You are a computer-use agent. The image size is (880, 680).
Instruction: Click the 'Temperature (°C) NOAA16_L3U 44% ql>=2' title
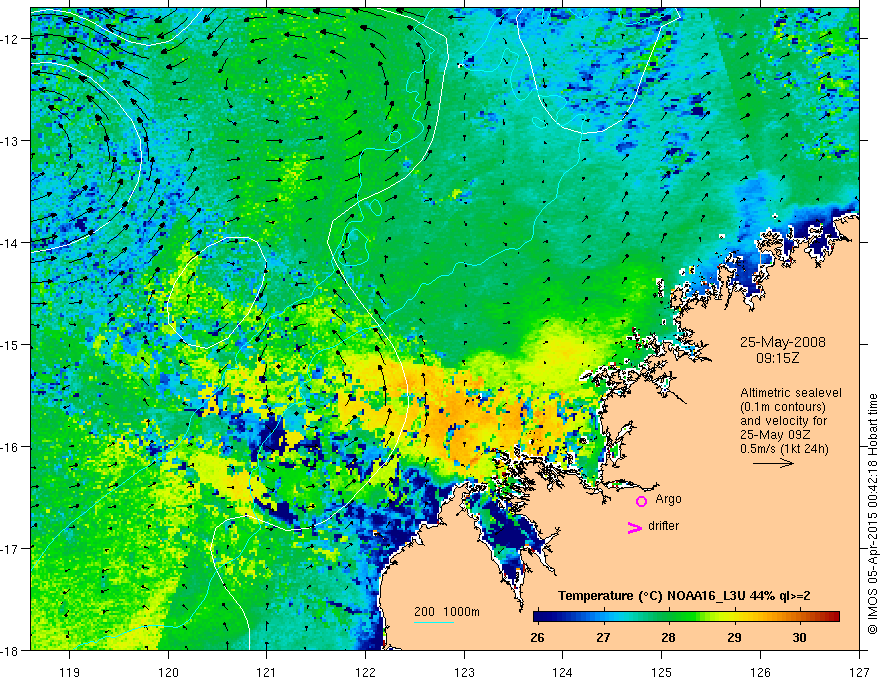tap(684, 596)
